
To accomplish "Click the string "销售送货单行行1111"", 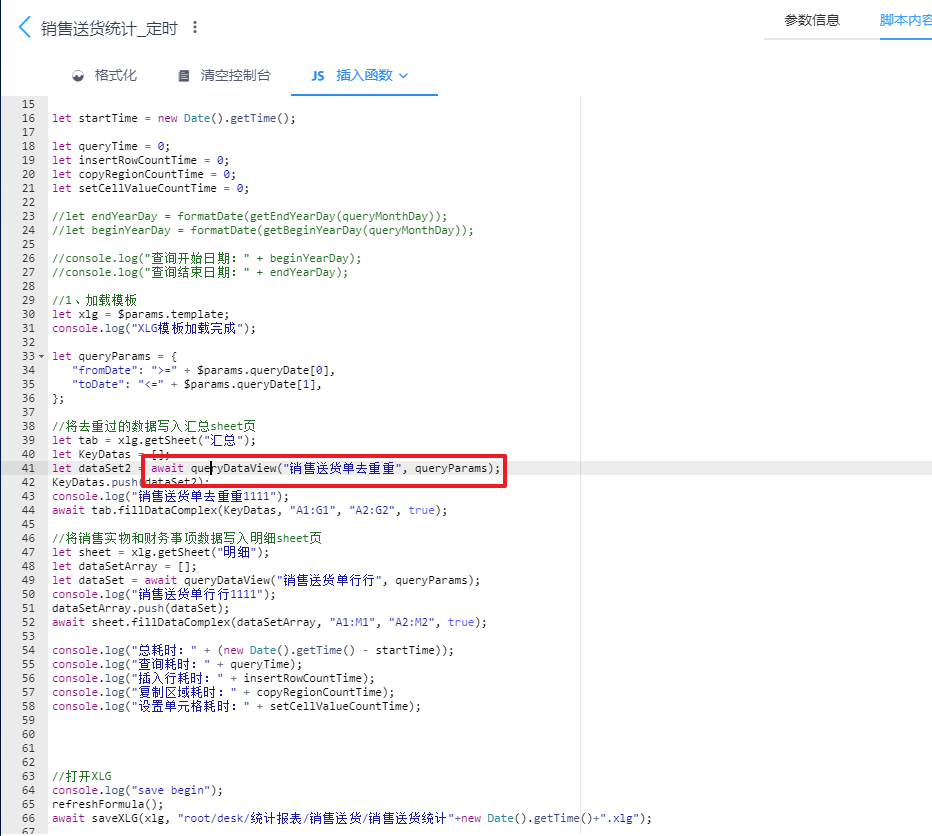I will pos(197,594).
